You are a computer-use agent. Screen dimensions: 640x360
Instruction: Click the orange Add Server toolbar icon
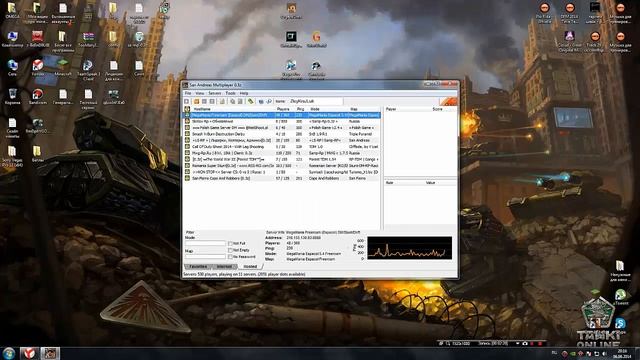(x=196, y=101)
